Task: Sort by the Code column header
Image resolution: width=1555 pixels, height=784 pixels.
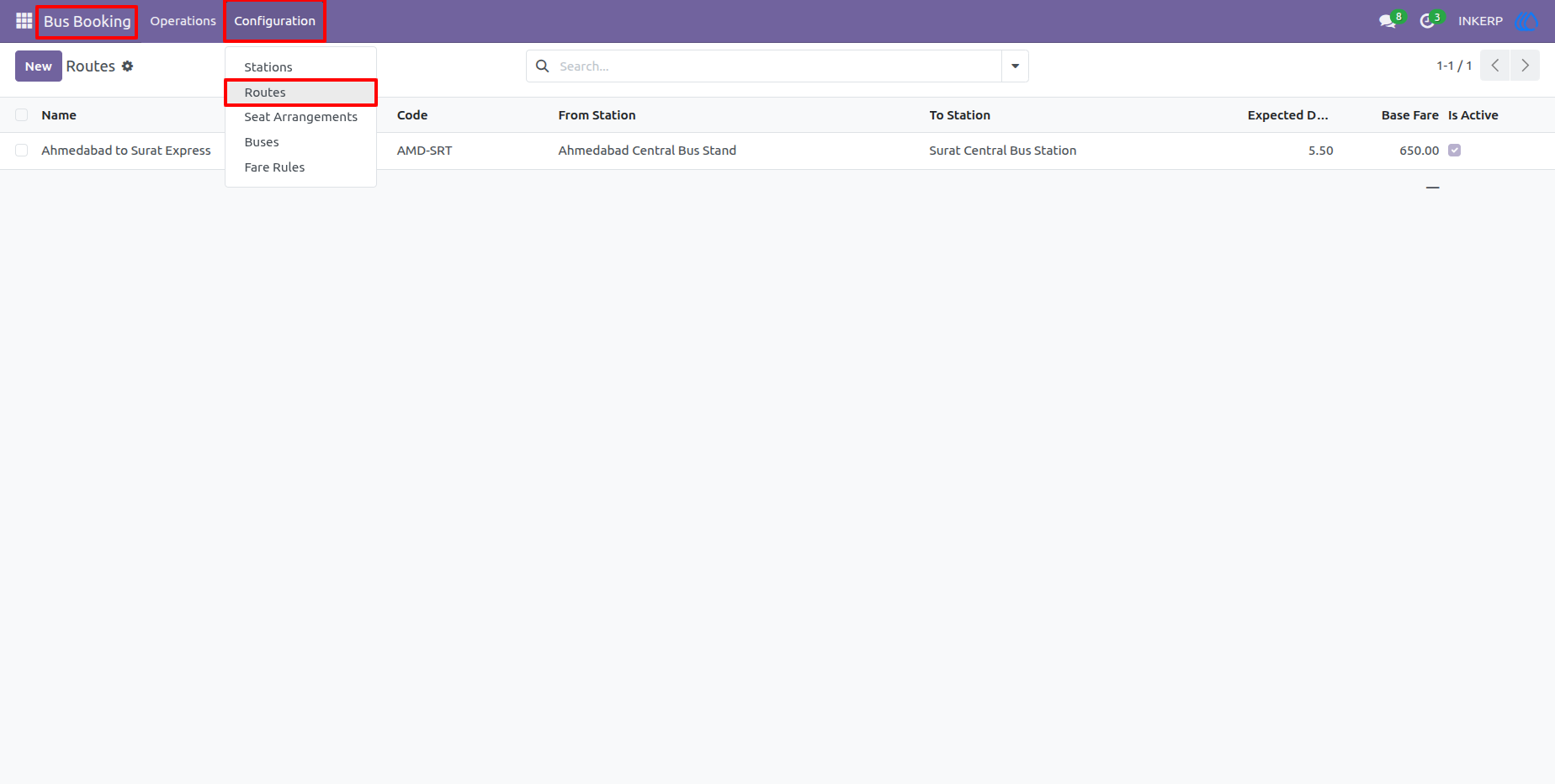Action: [x=412, y=115]
